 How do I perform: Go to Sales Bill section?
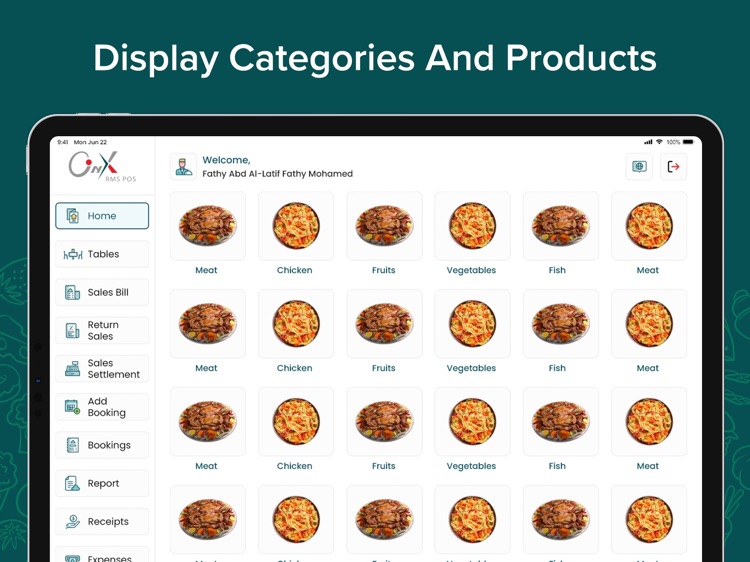[x=102, y=292]
